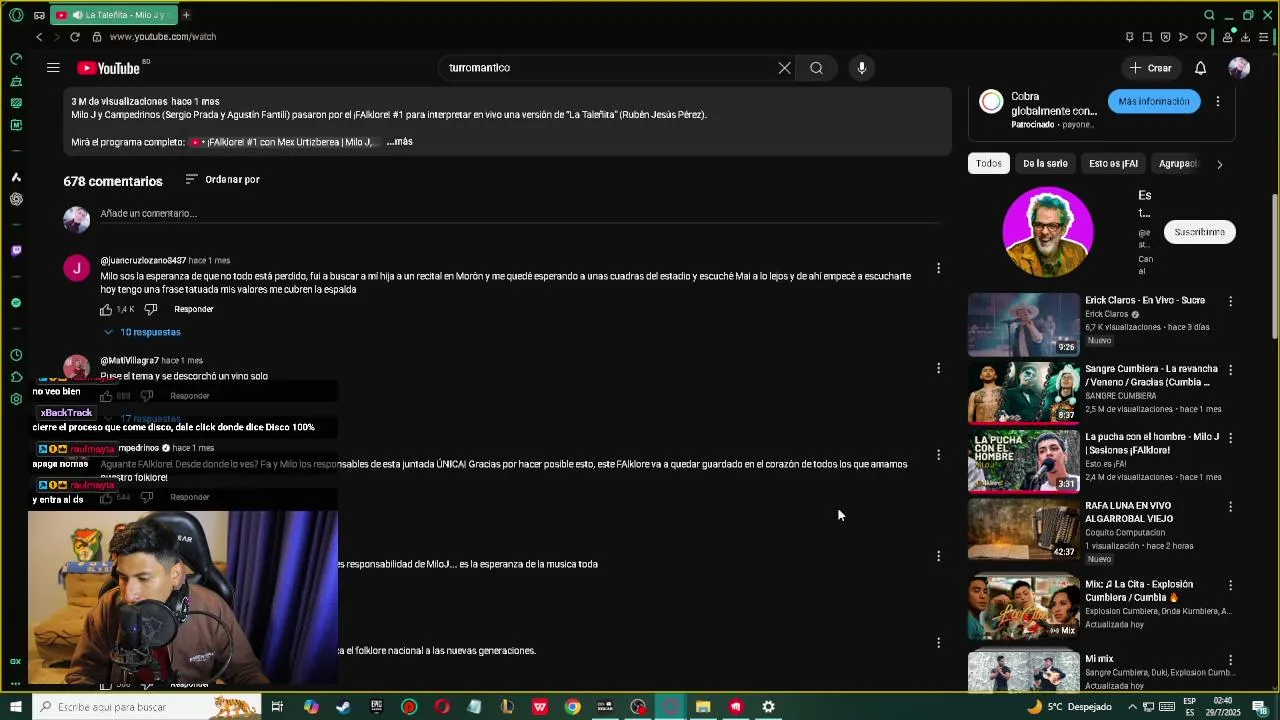Select the Agrupaciones filter chip
This screenshot has height=720, width=1280.
coord(1177,164)
